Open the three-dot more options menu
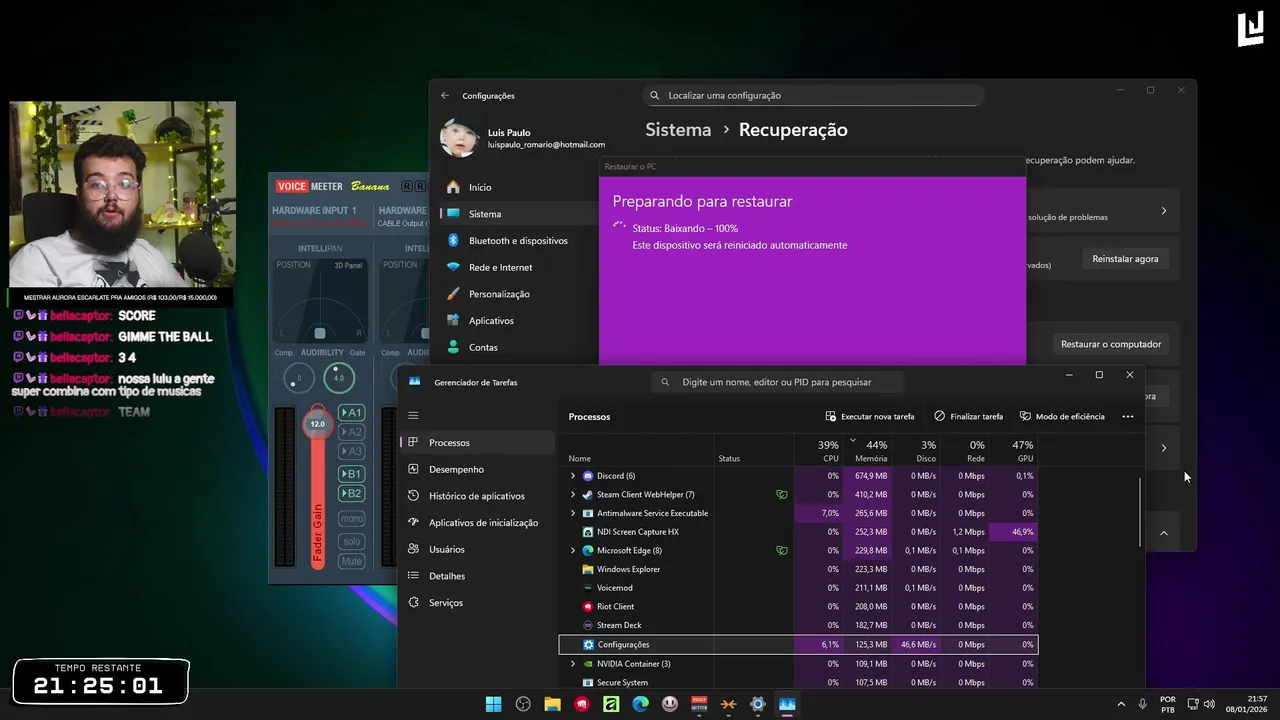Image resolution: width=1280 pixels, height=720 pixels. pos(1128,416)
